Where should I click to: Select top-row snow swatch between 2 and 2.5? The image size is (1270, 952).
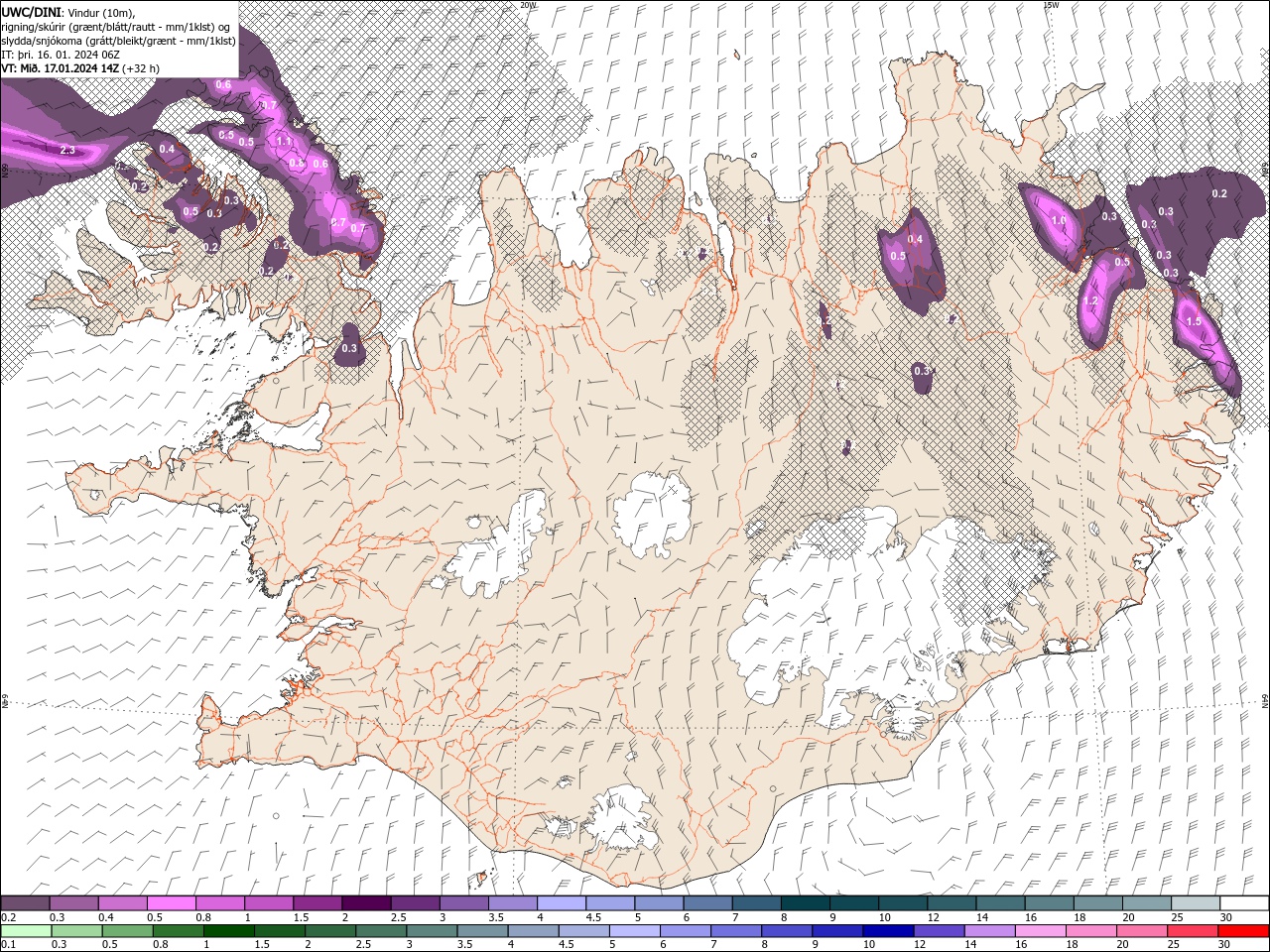367,902
